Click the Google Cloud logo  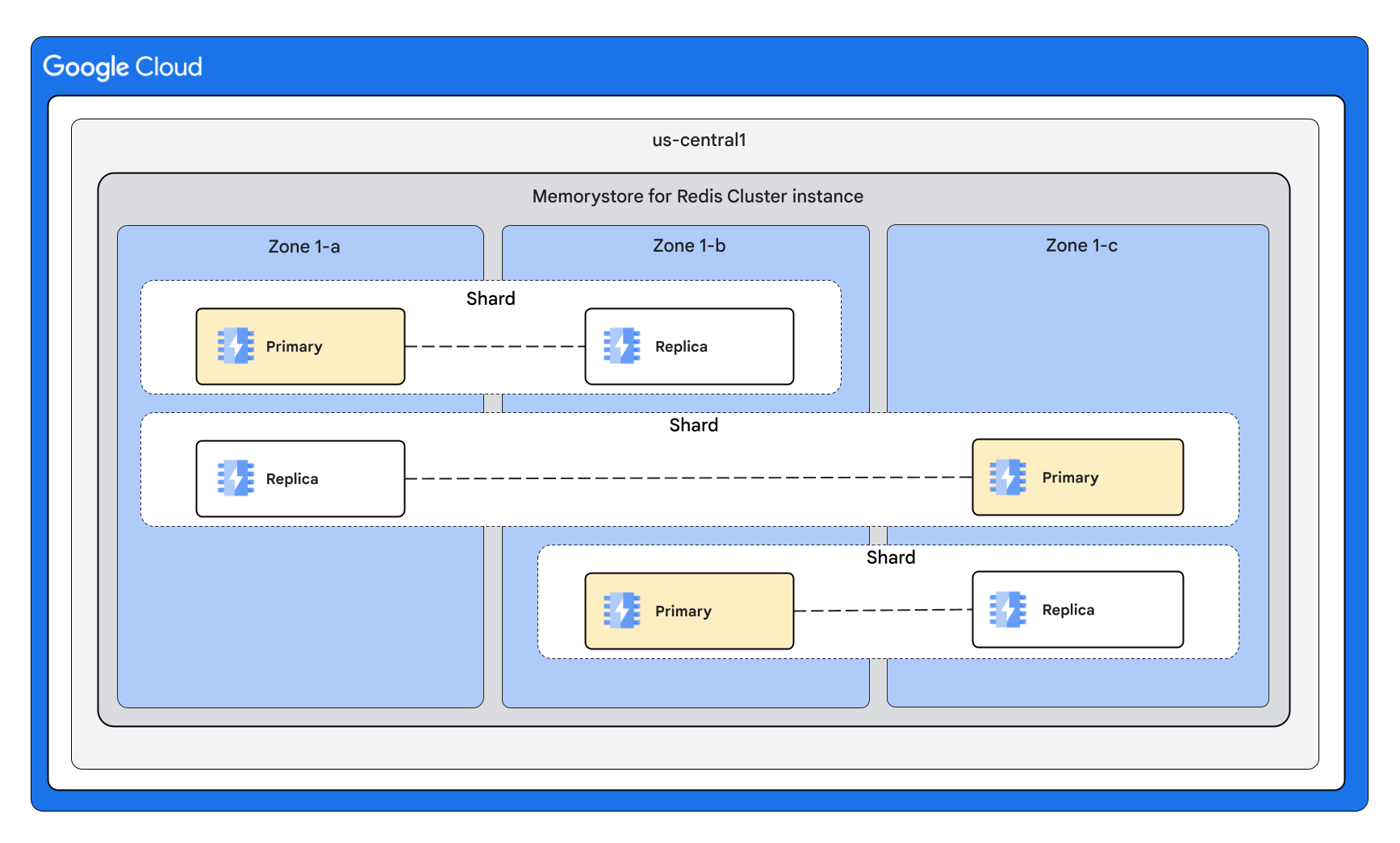pyautogui.click(x=123, y=66)
